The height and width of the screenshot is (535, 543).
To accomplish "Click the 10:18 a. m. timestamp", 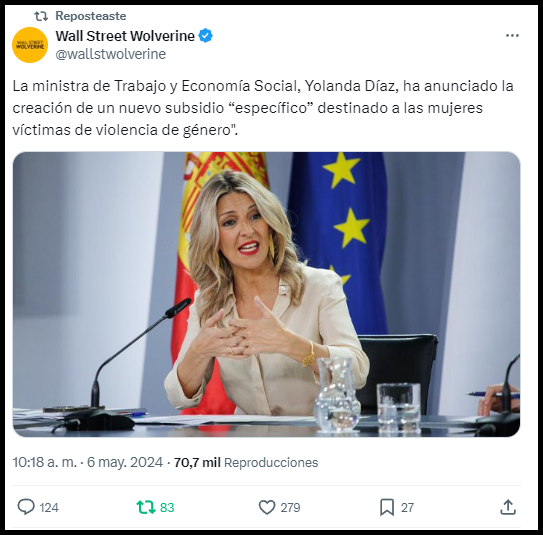I will (45, 462).
